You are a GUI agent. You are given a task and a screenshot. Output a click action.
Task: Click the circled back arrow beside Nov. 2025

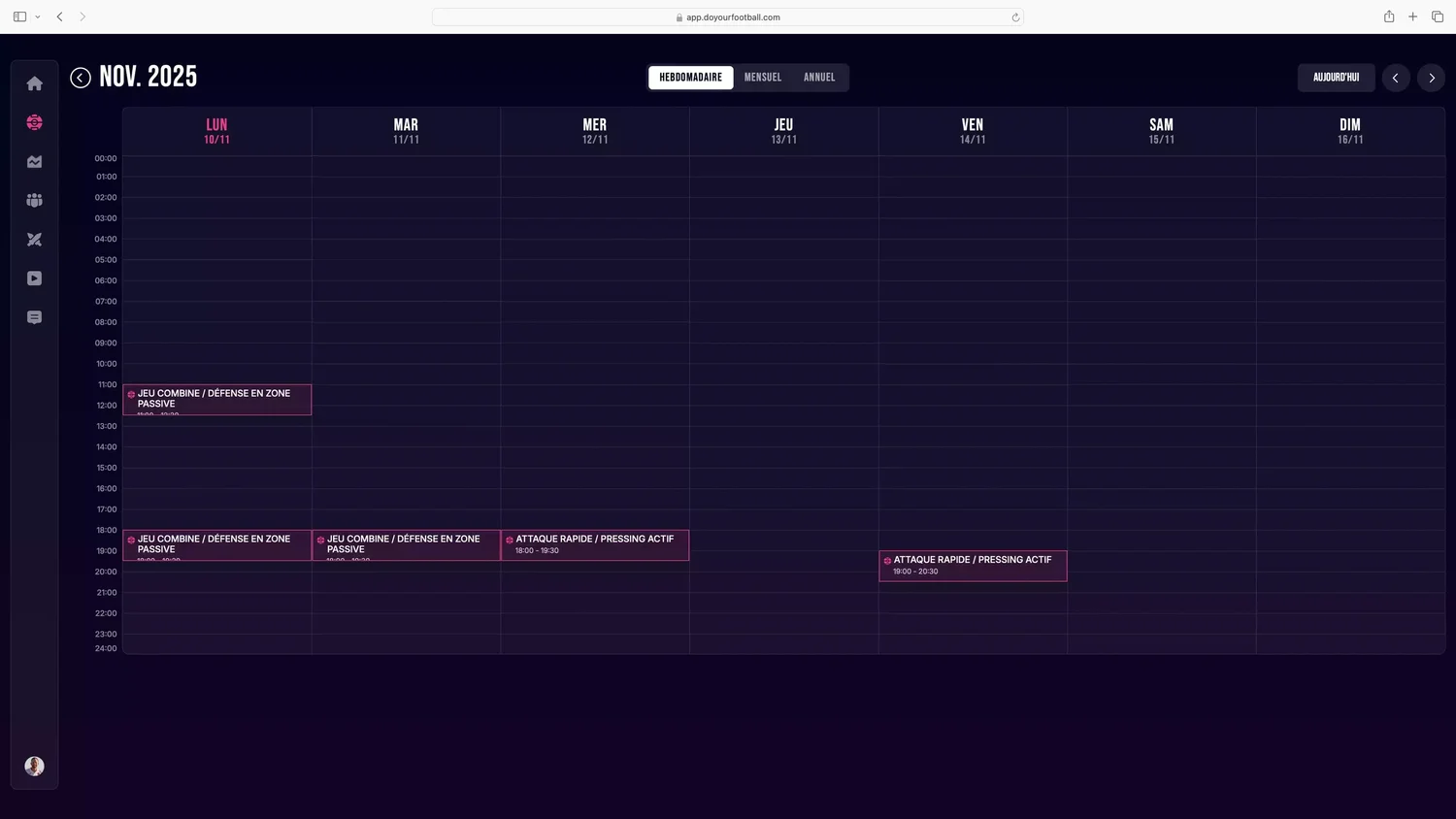pos(81,78)
